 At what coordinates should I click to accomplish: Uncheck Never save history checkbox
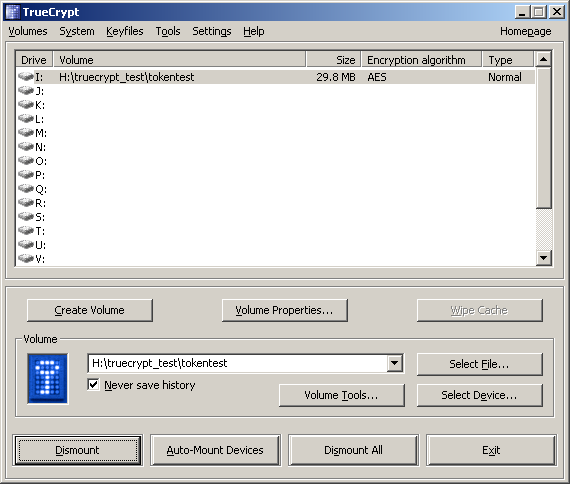pos(93,384)
